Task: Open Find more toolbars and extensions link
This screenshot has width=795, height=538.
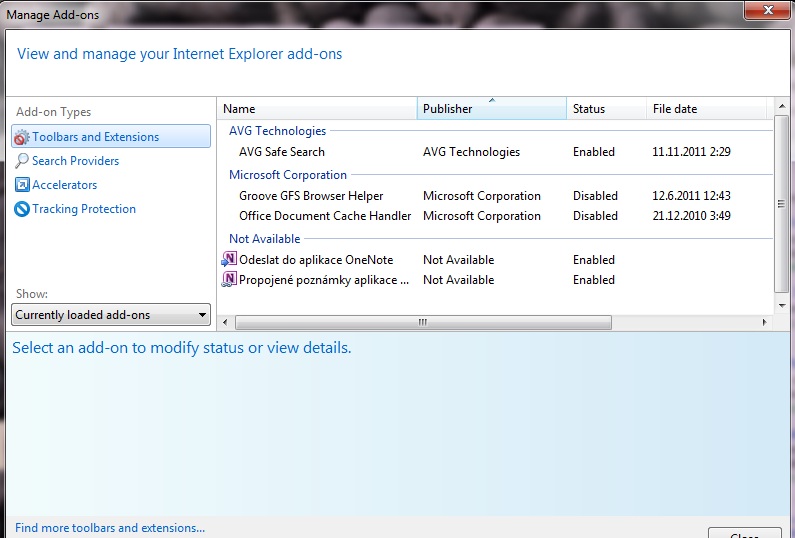Action: (110, 528)
